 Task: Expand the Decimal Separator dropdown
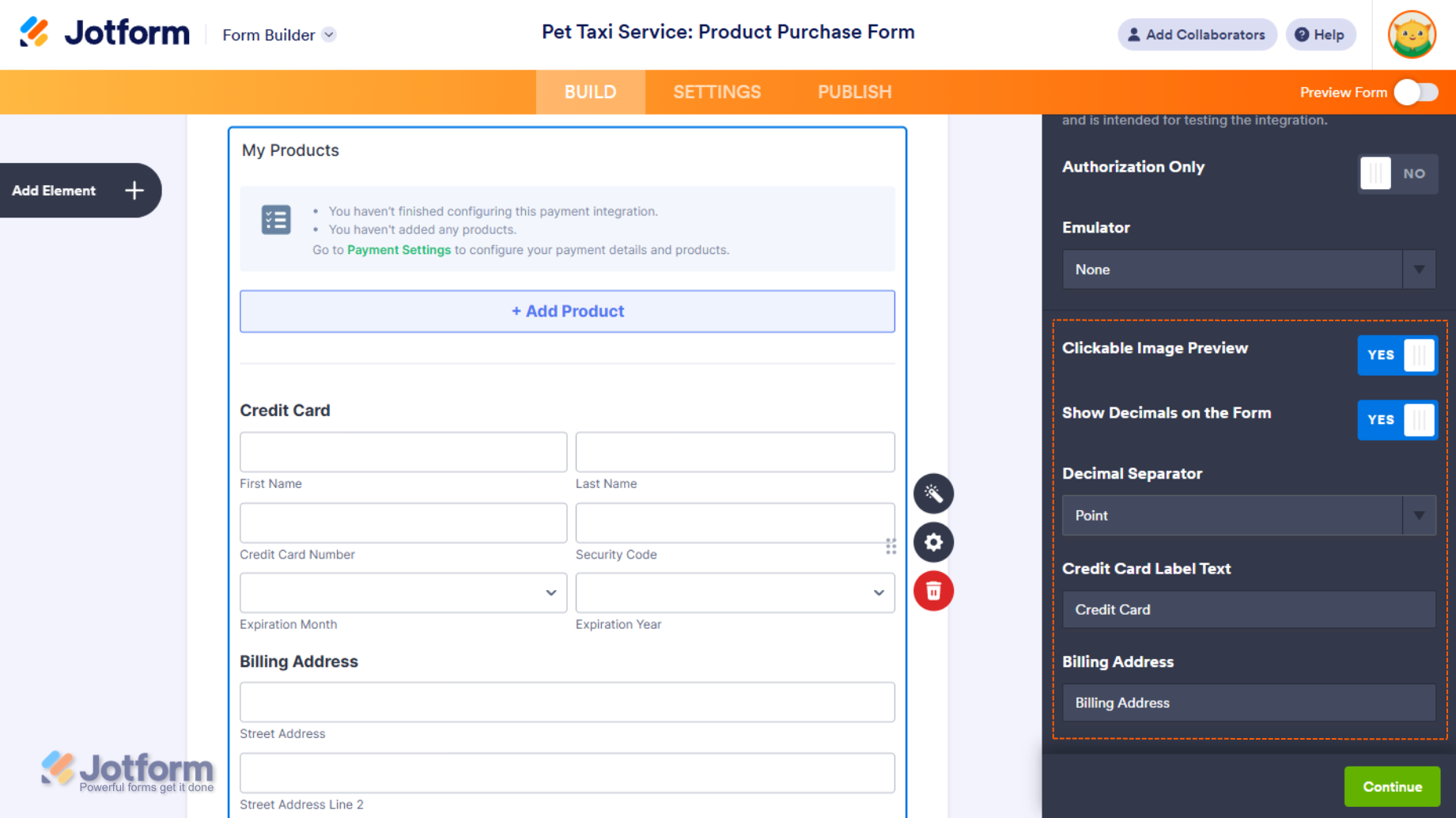click(1248, 516)
